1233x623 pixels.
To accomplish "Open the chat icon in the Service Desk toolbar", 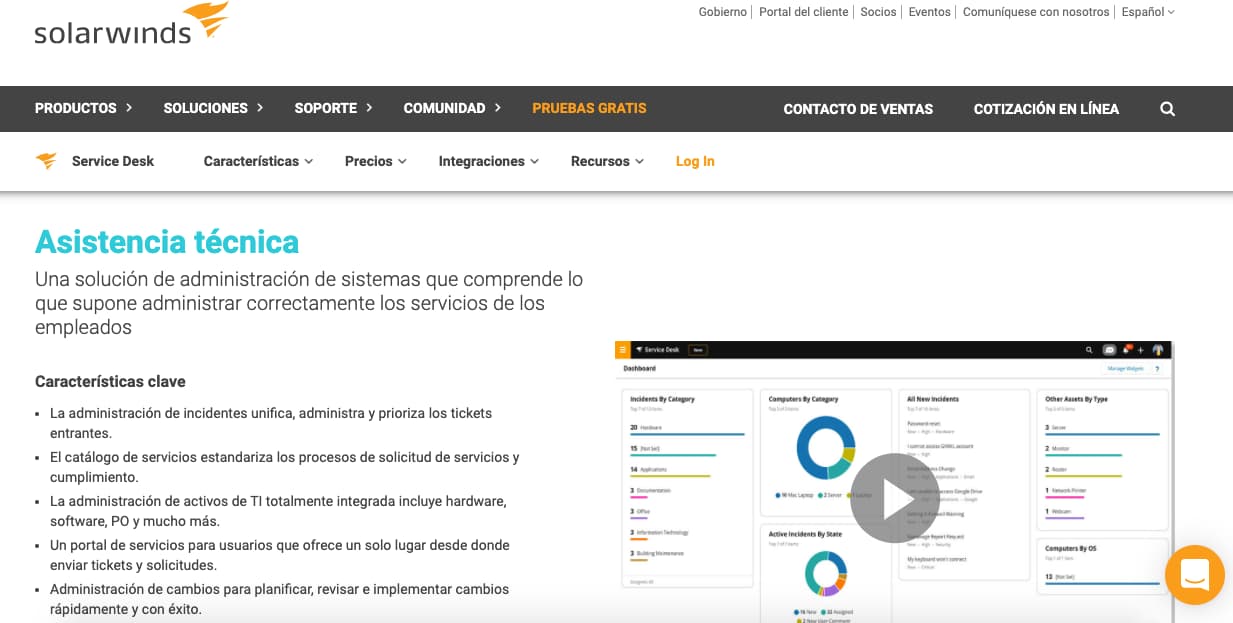I will pos(1109,350).
